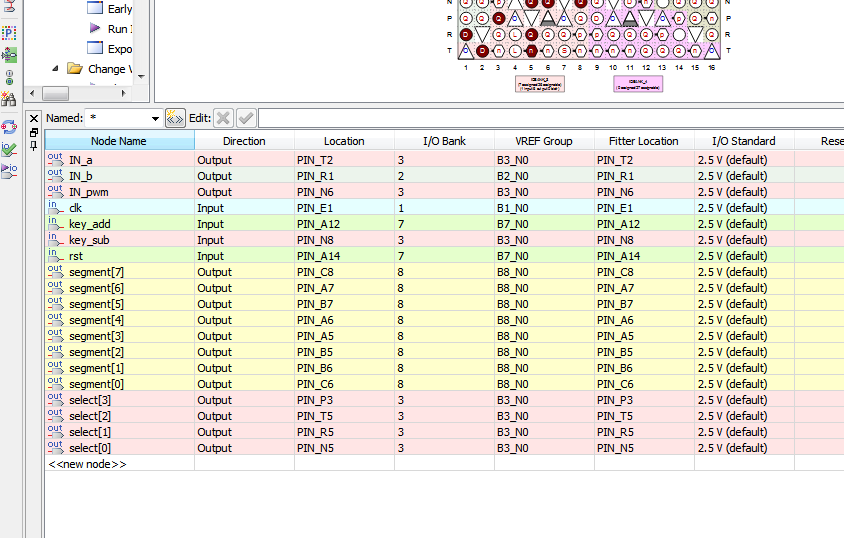Screen dimensions: 844x538
Task: Click the dotted-square P icon in left toolbar
Action: click(9, 33)
